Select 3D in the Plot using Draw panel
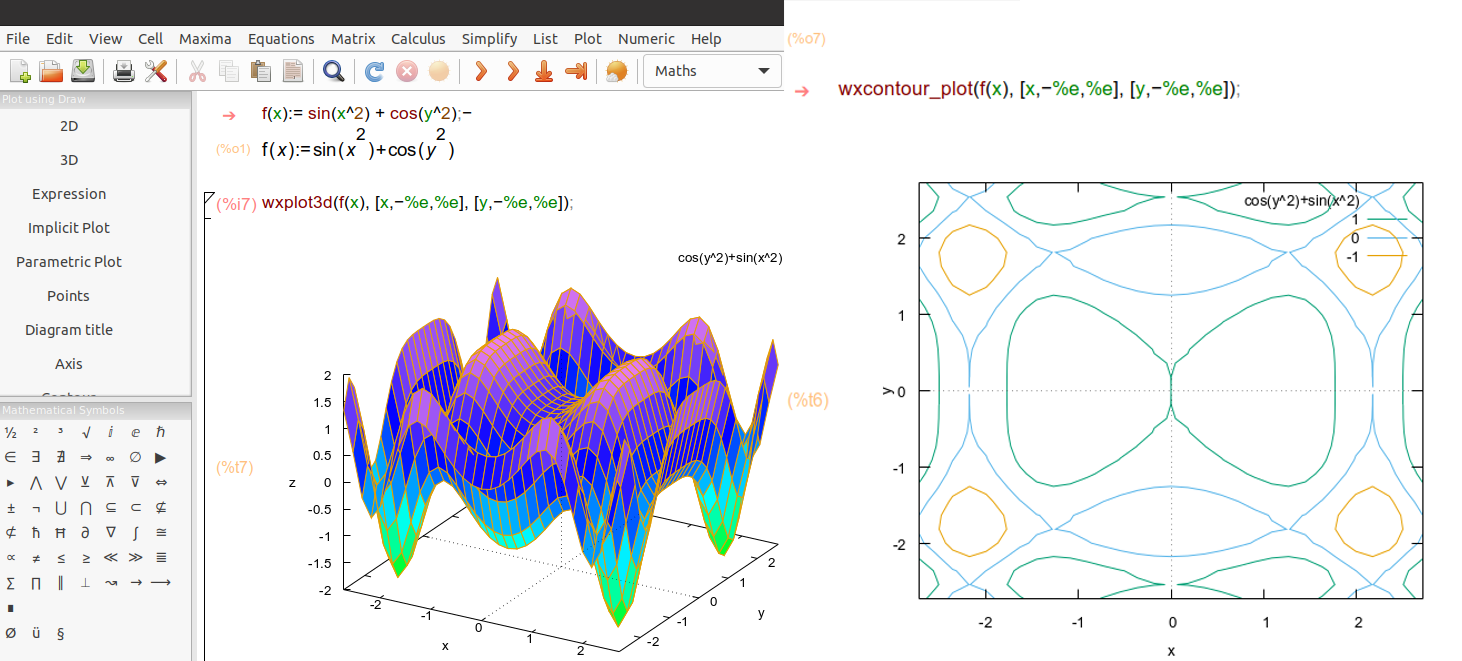This screenshot has height=661, width=1462. (68, 159)
